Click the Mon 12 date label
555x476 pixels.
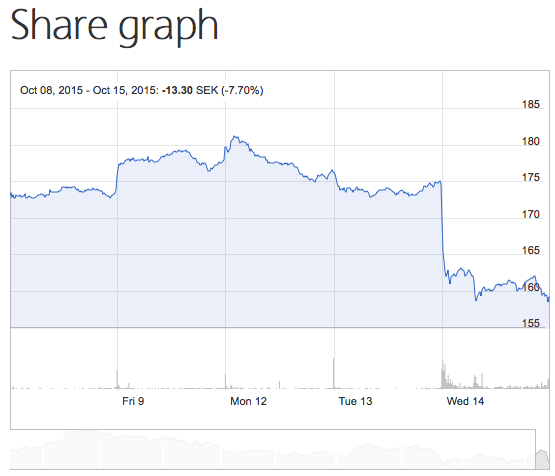[248, 401]
